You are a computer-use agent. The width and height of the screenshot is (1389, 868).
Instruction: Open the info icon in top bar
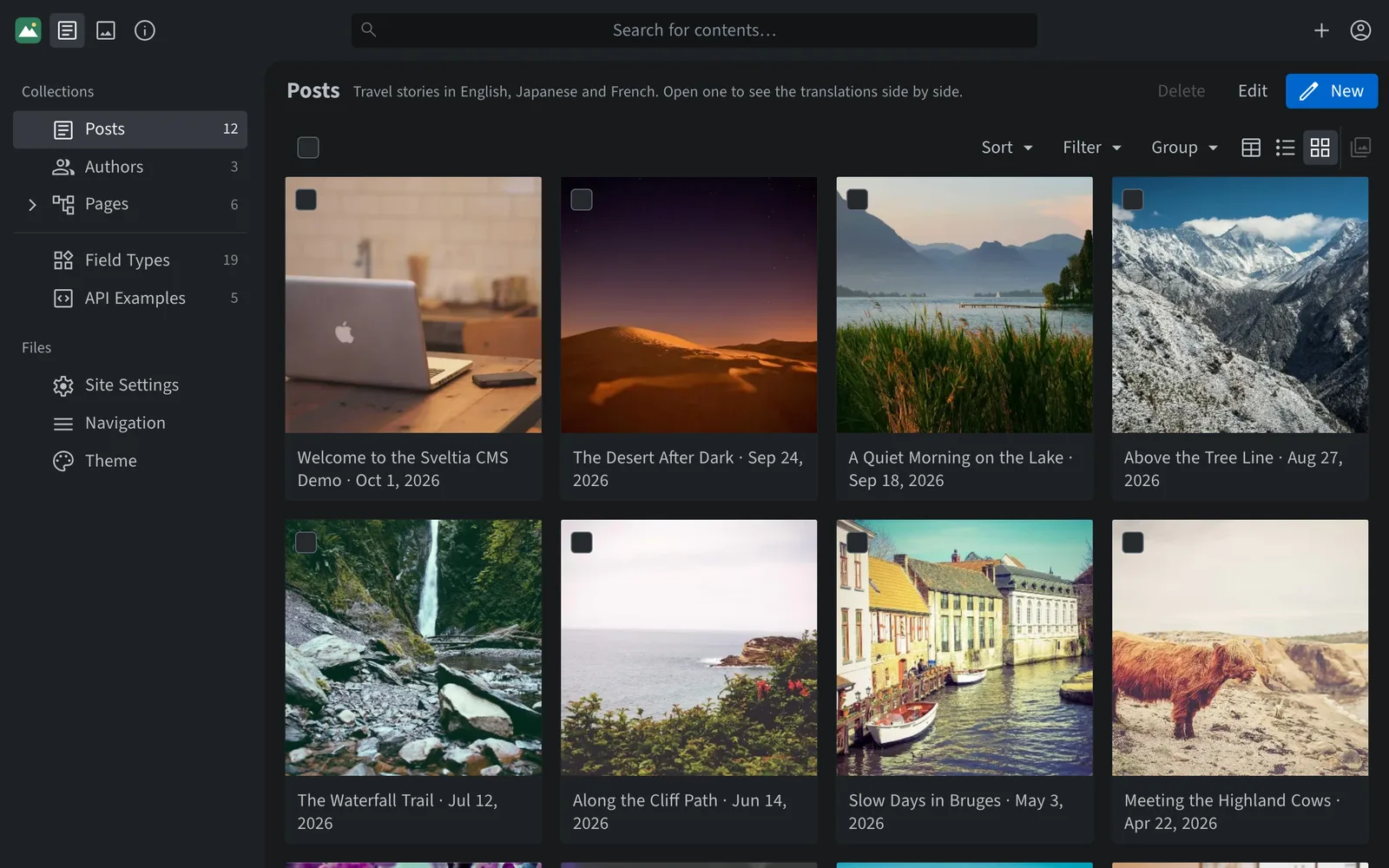145,30
